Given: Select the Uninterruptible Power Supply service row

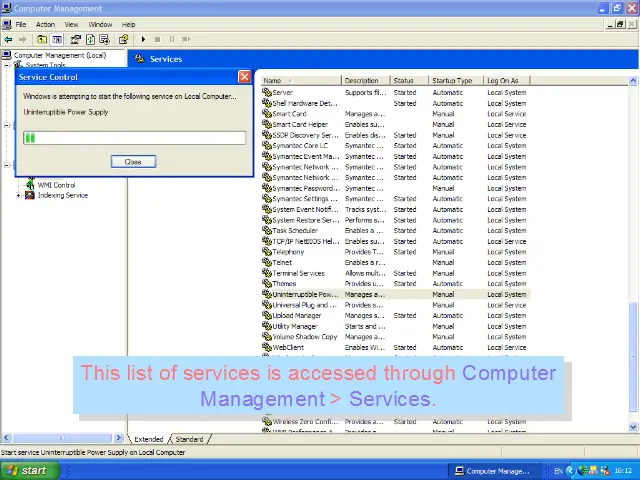Looking at the screenshot, I should coord(395,294).
